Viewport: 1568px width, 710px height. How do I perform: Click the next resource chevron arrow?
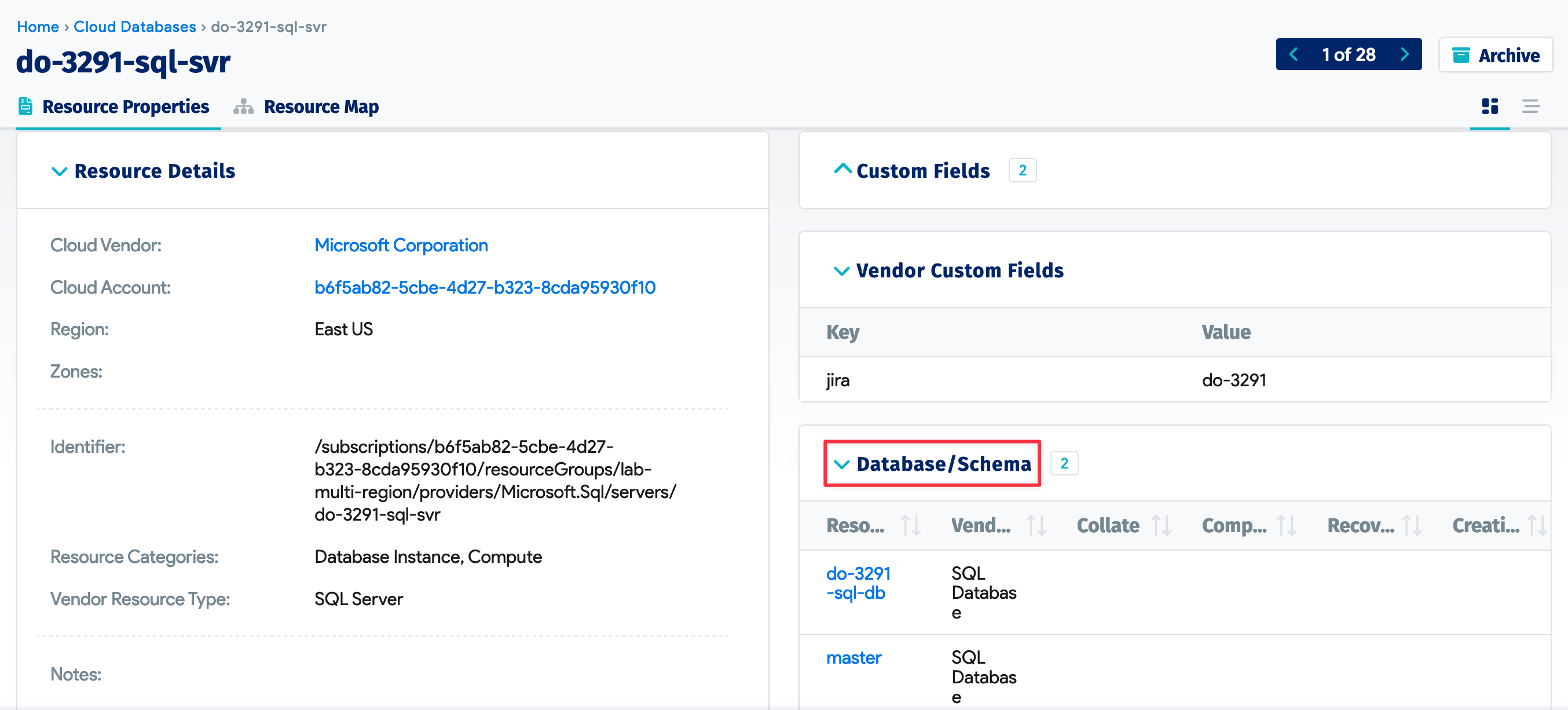coord(1404,54)
